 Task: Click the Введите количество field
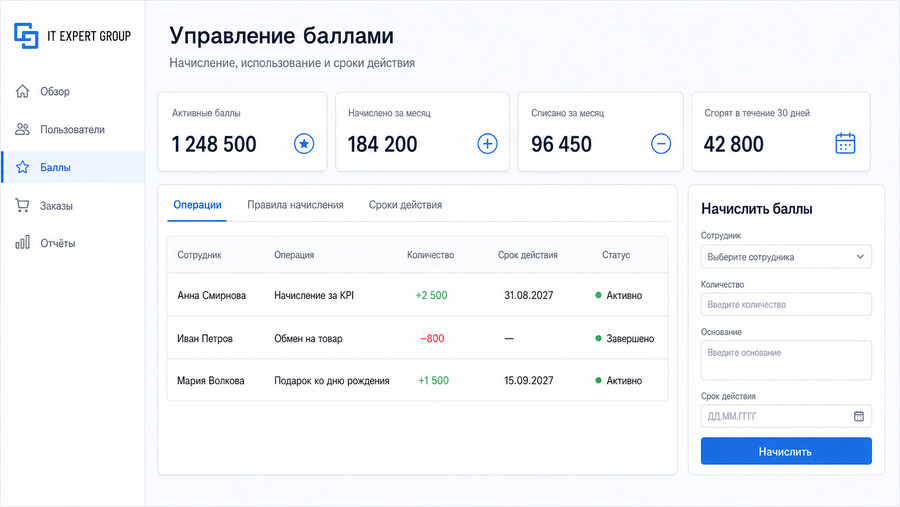786,304
